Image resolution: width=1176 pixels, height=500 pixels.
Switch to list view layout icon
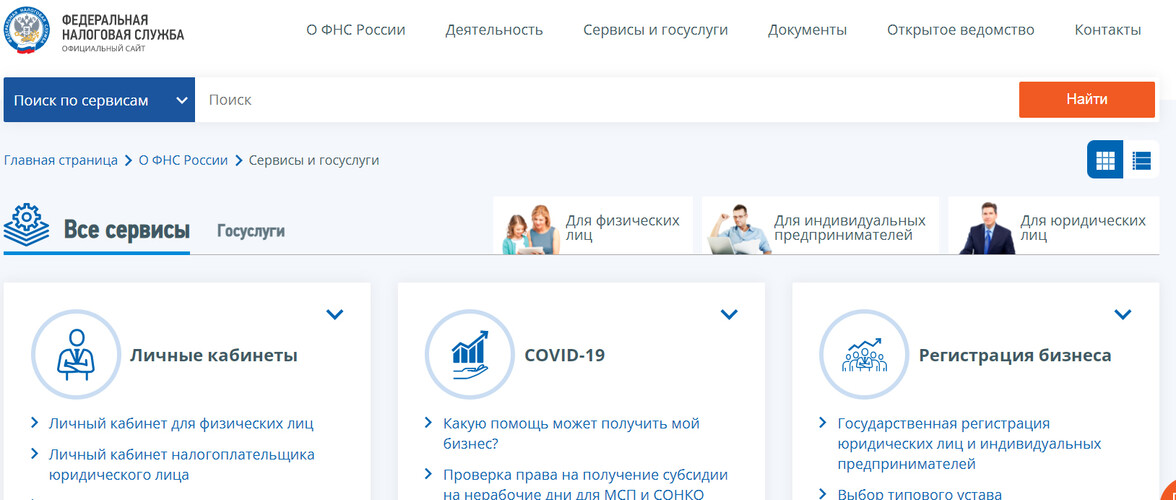[x=1141, y=160]
